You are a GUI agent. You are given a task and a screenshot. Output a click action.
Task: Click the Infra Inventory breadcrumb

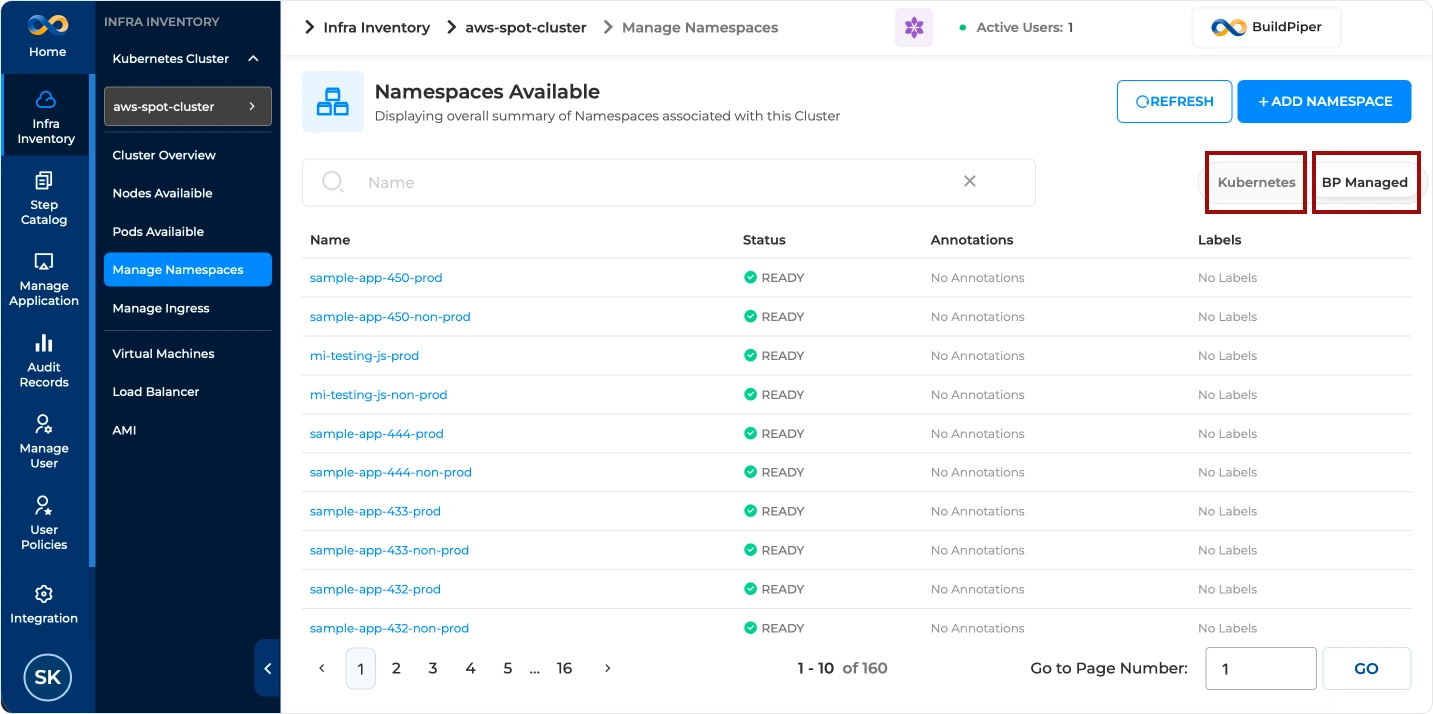coord(376,28)
